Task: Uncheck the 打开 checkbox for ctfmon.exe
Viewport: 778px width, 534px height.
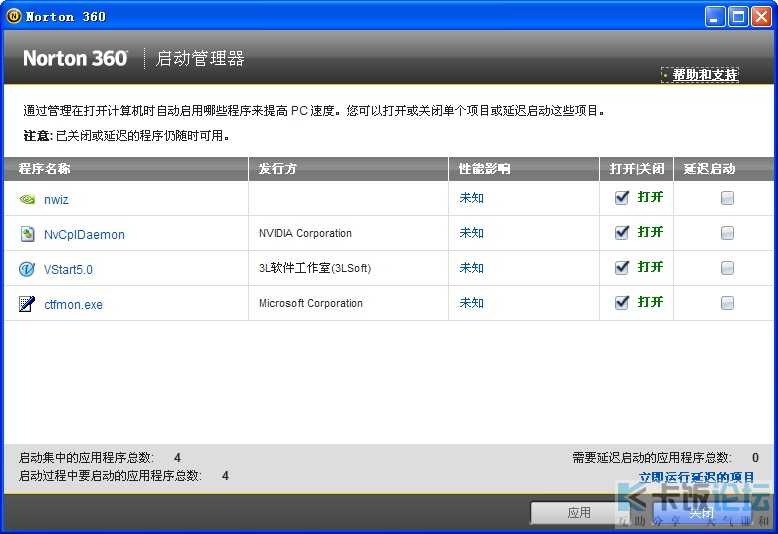Action: point(622,302)
